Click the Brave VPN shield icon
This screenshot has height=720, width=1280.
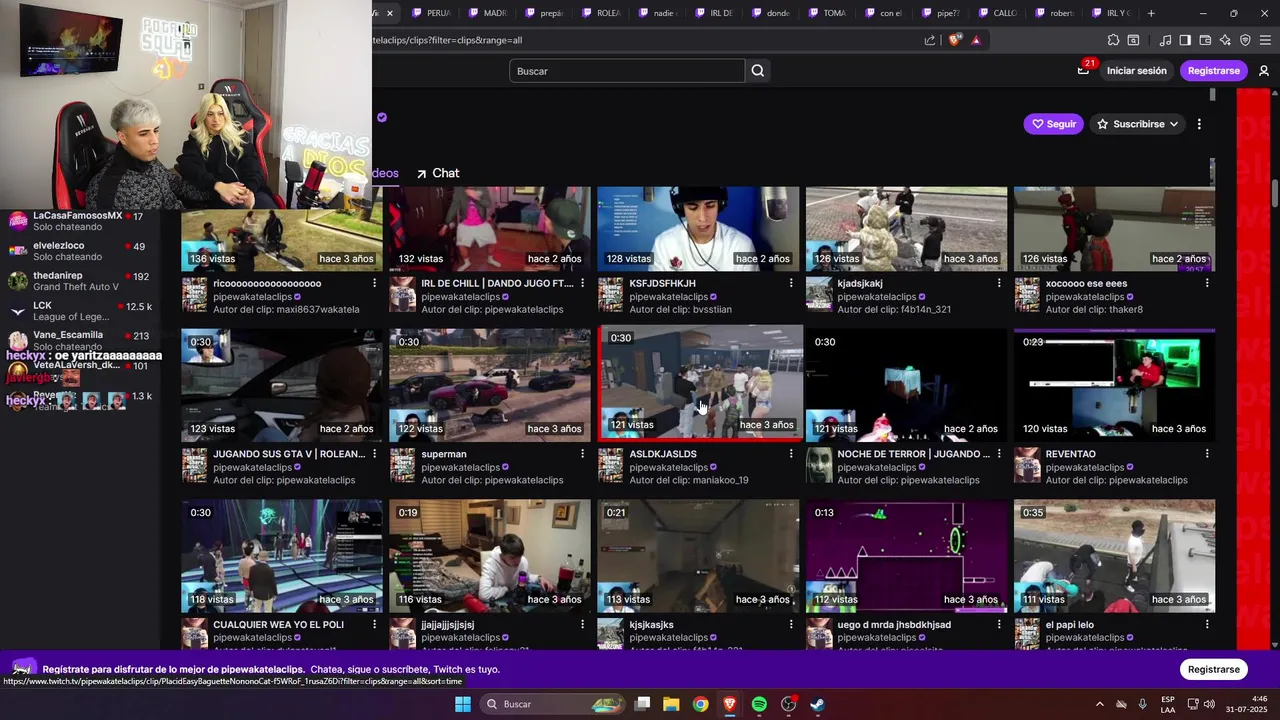pos(1245,40)
